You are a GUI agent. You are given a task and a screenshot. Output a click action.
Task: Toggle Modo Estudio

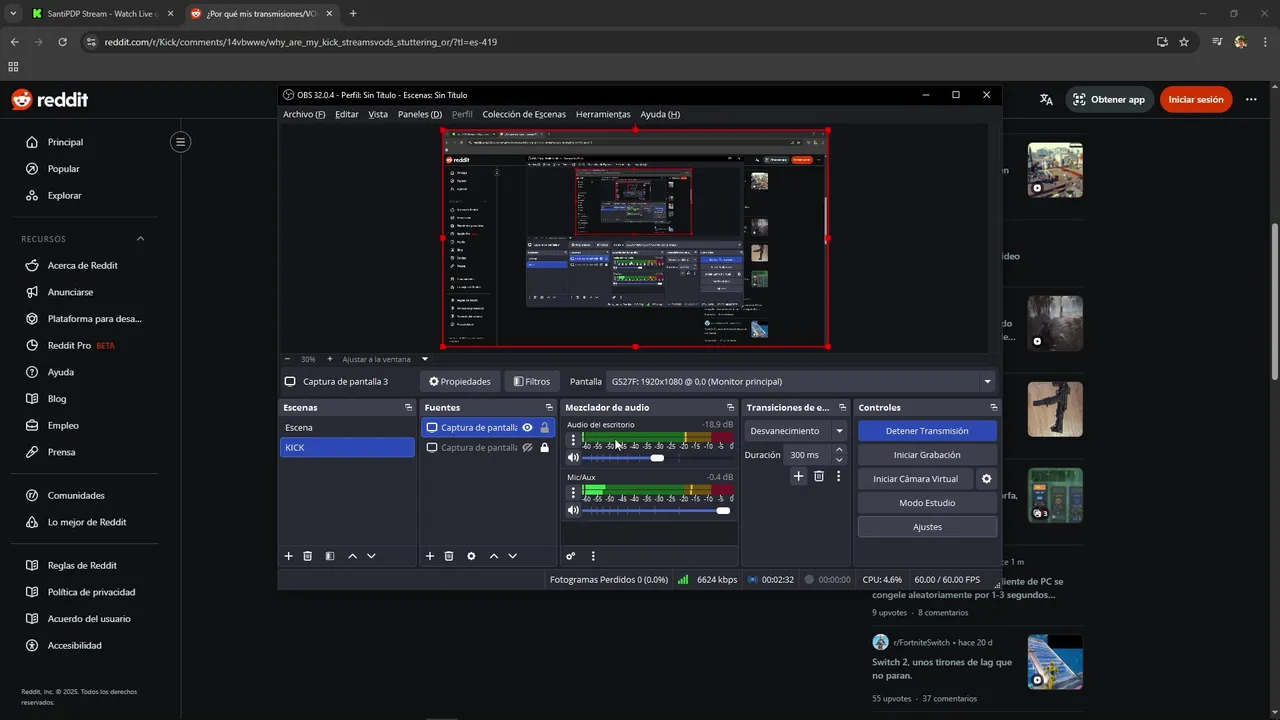927,503
